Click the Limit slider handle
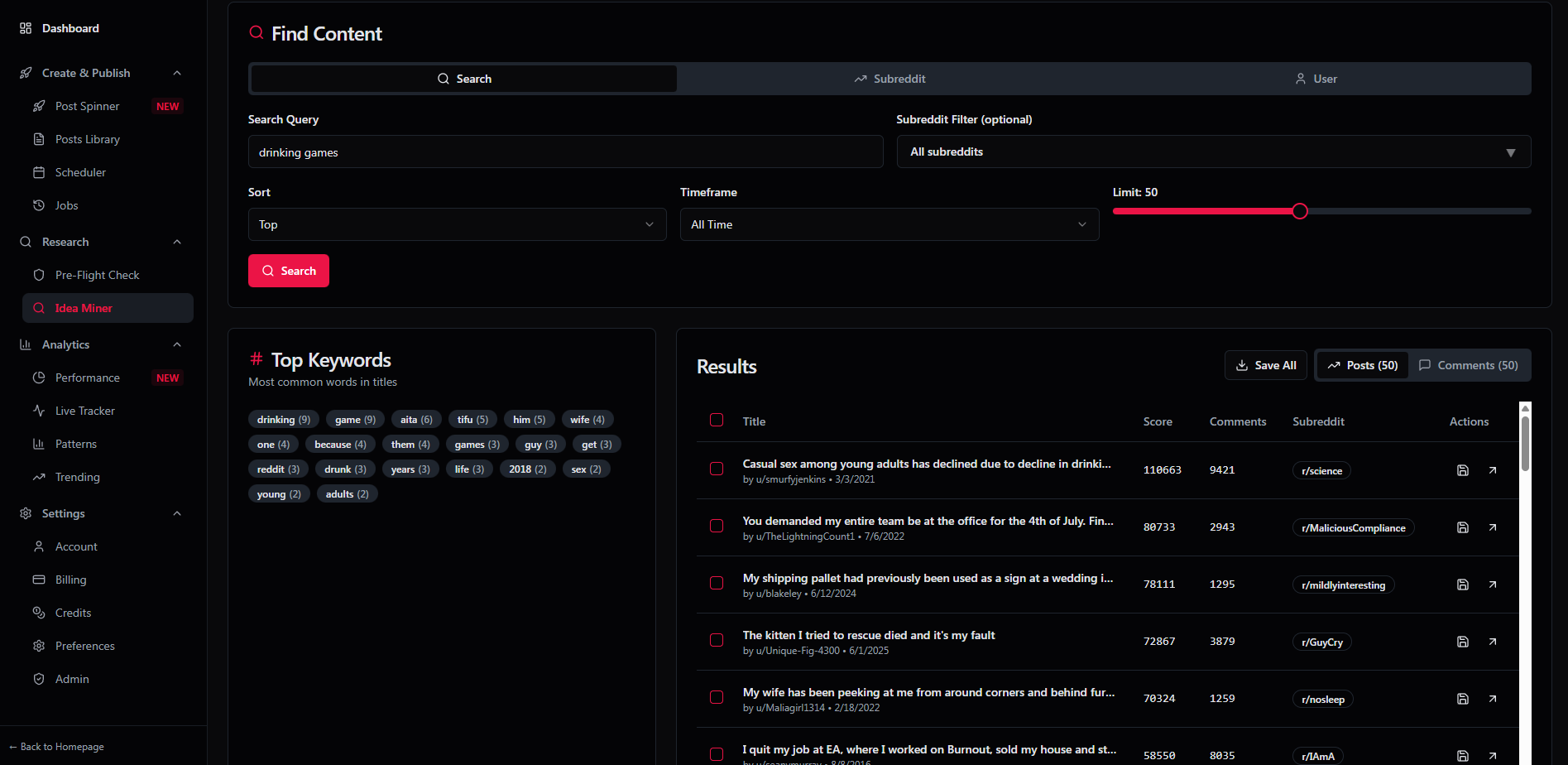The height and width of the screenshot is (765, 1568). 1300,211
